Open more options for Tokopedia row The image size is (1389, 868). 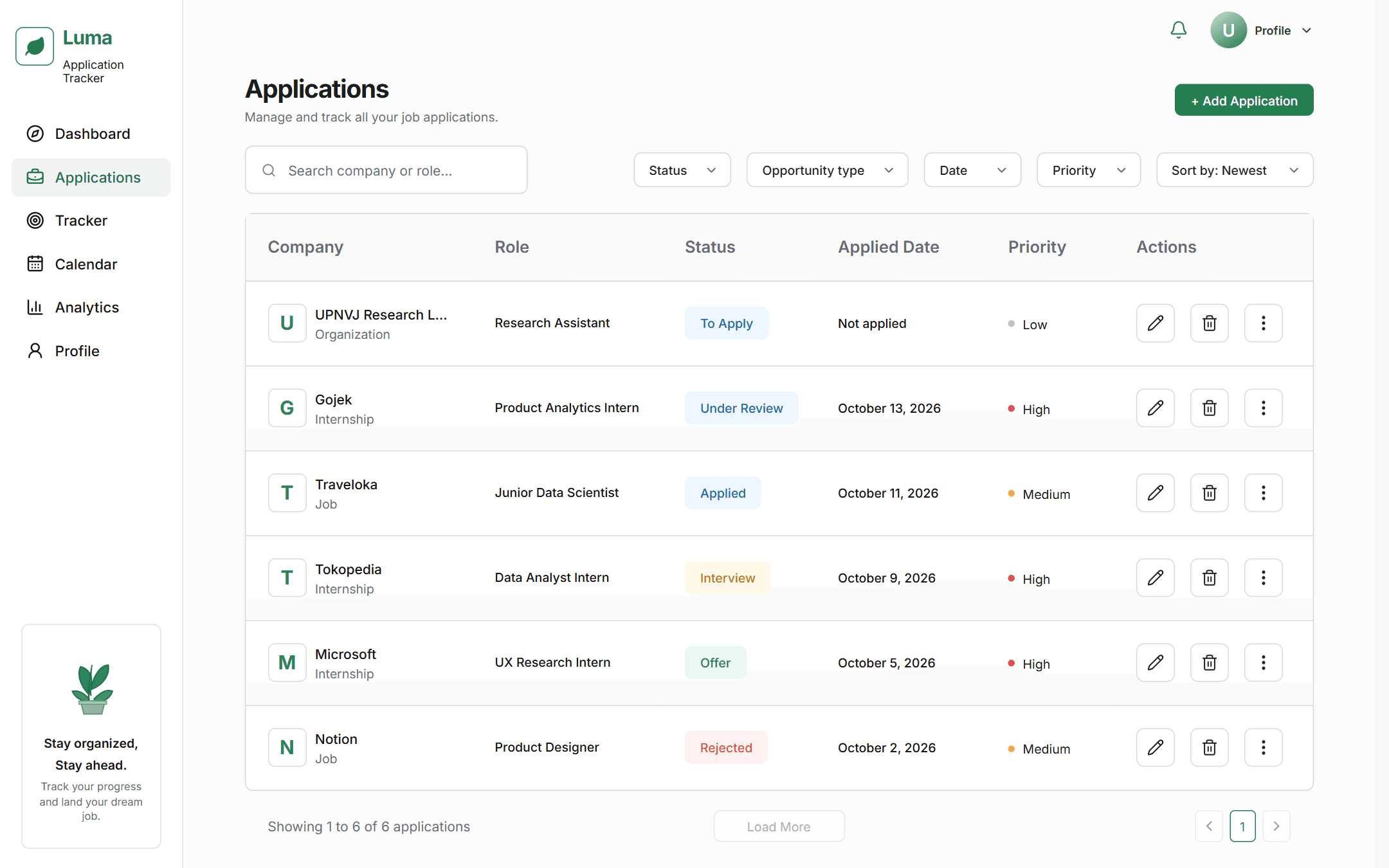pos(1263,578)
